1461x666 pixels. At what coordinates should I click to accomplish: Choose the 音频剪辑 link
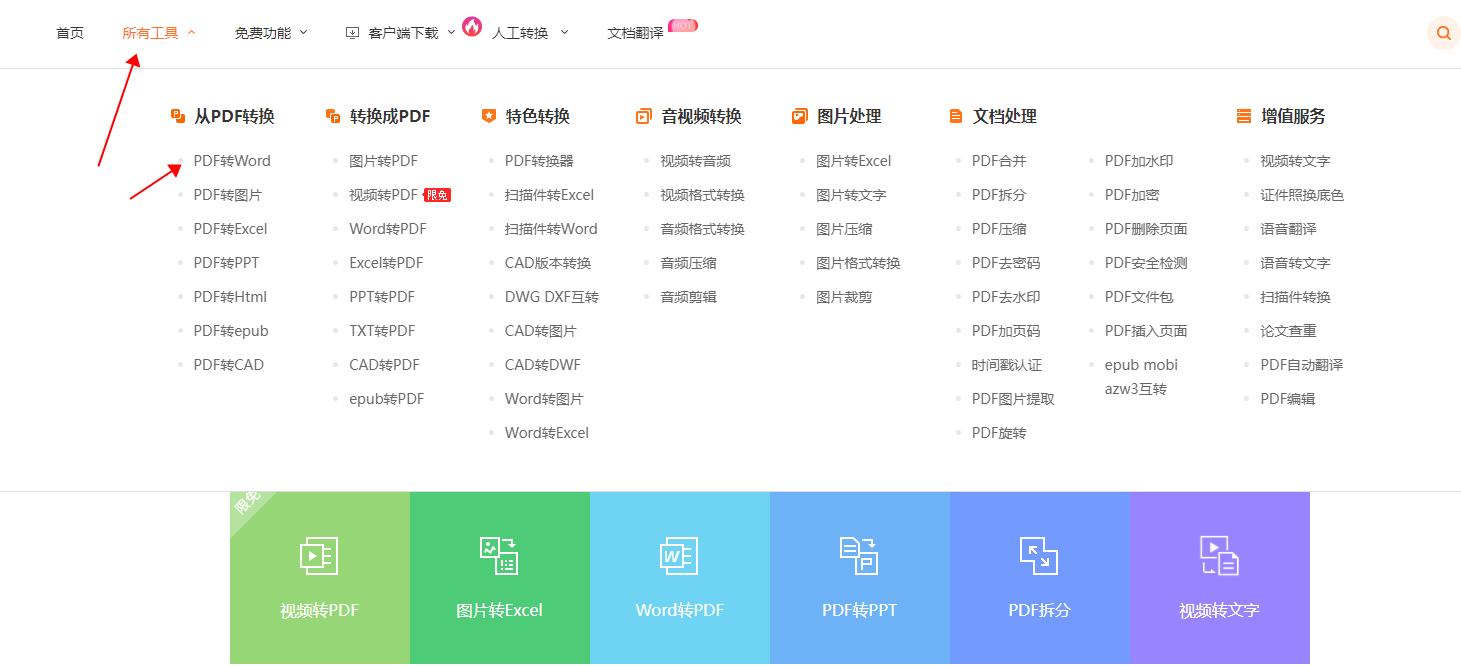[689, 297]
